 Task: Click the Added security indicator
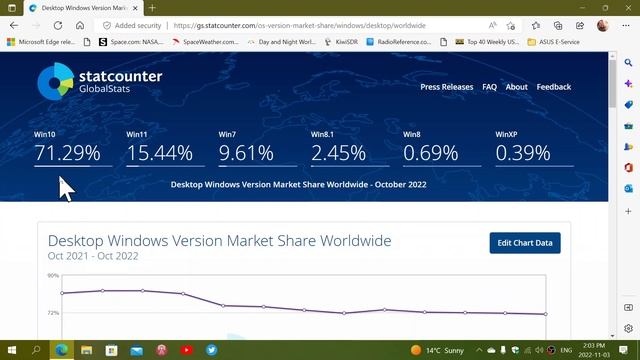[132, 25]
